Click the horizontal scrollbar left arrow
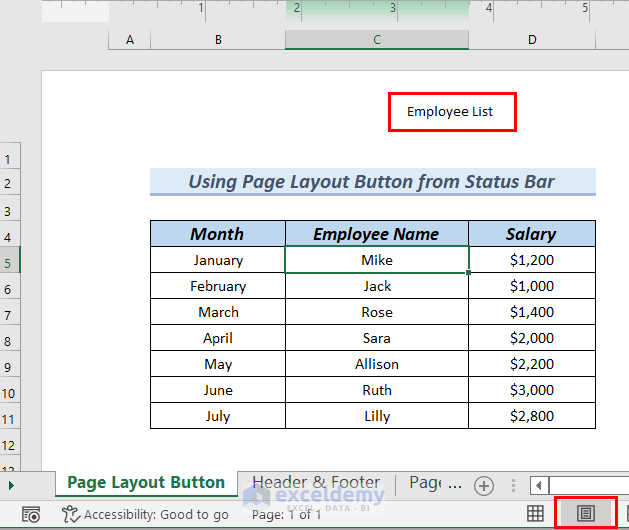 [x=539, y=485]
